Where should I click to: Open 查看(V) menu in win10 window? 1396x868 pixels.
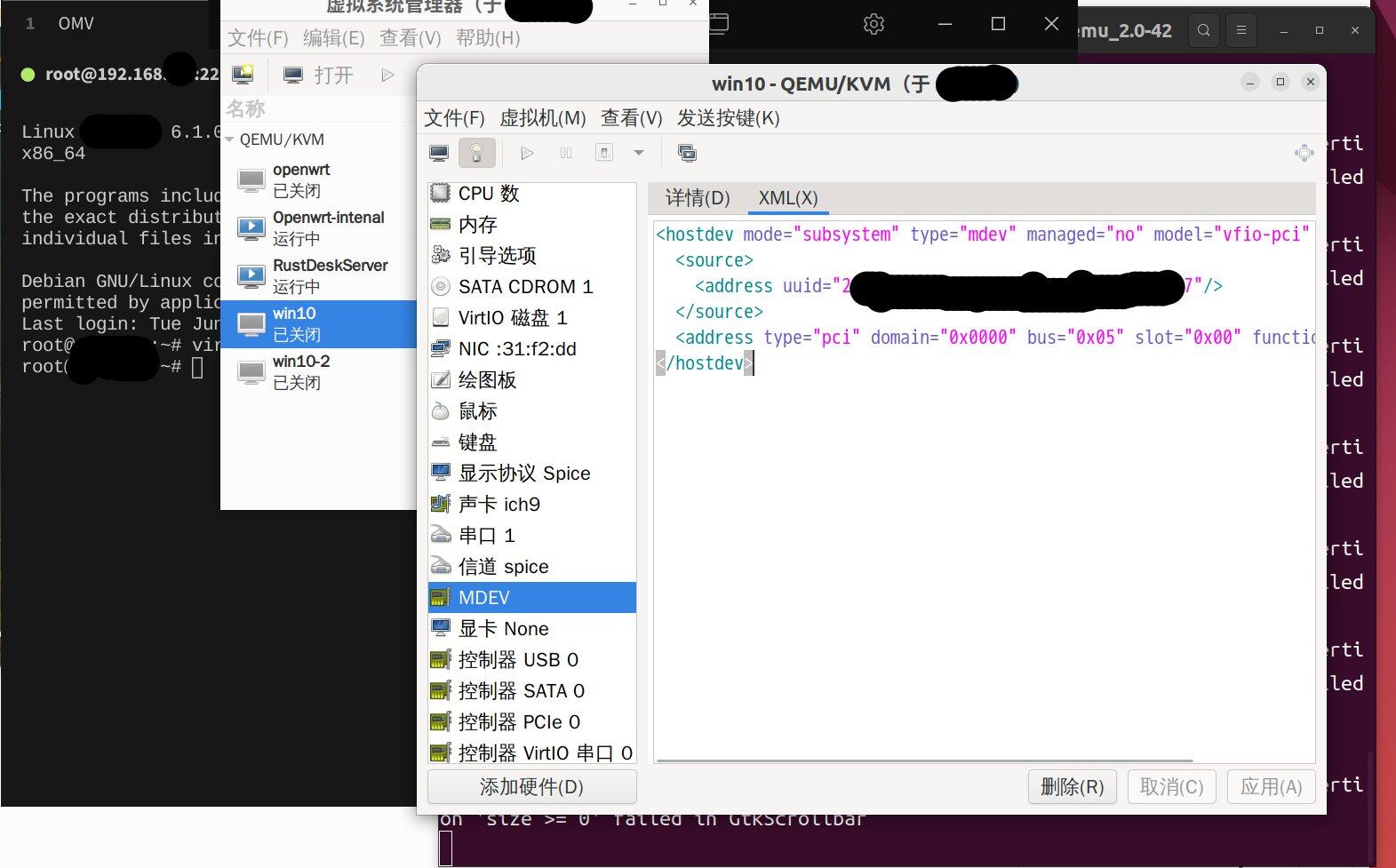pos(632,118)
